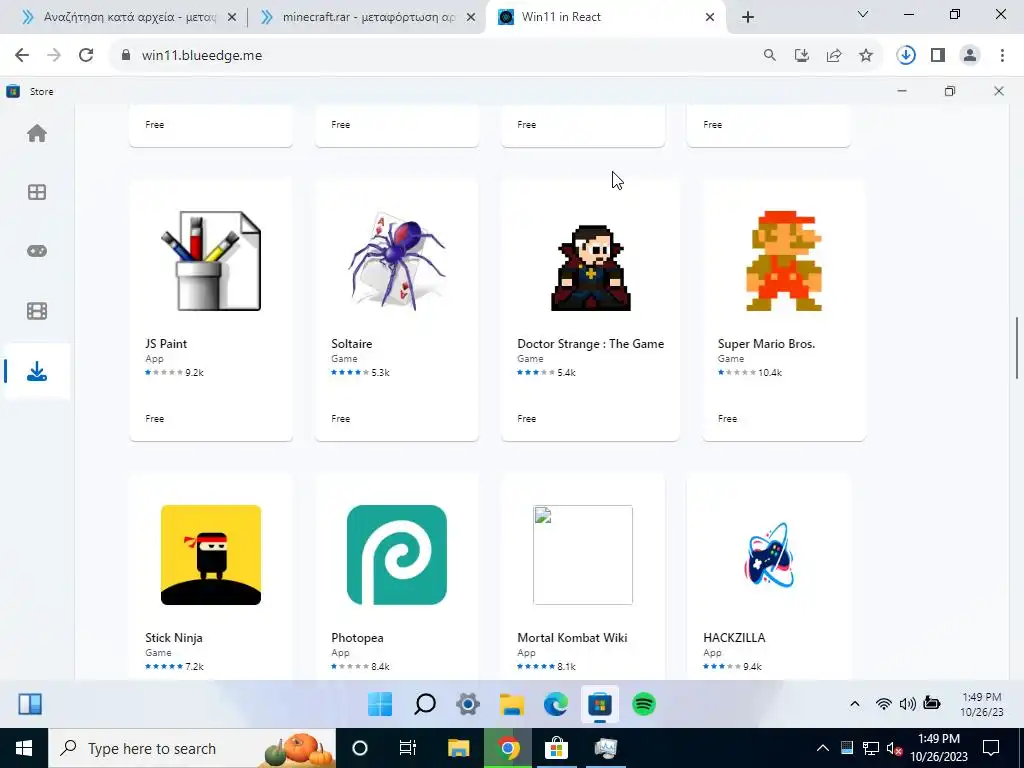Select the Downloads icon in Store sidebar
Image resolution: width=1024 pixels, height=768 pixels.
coord(37,371)
